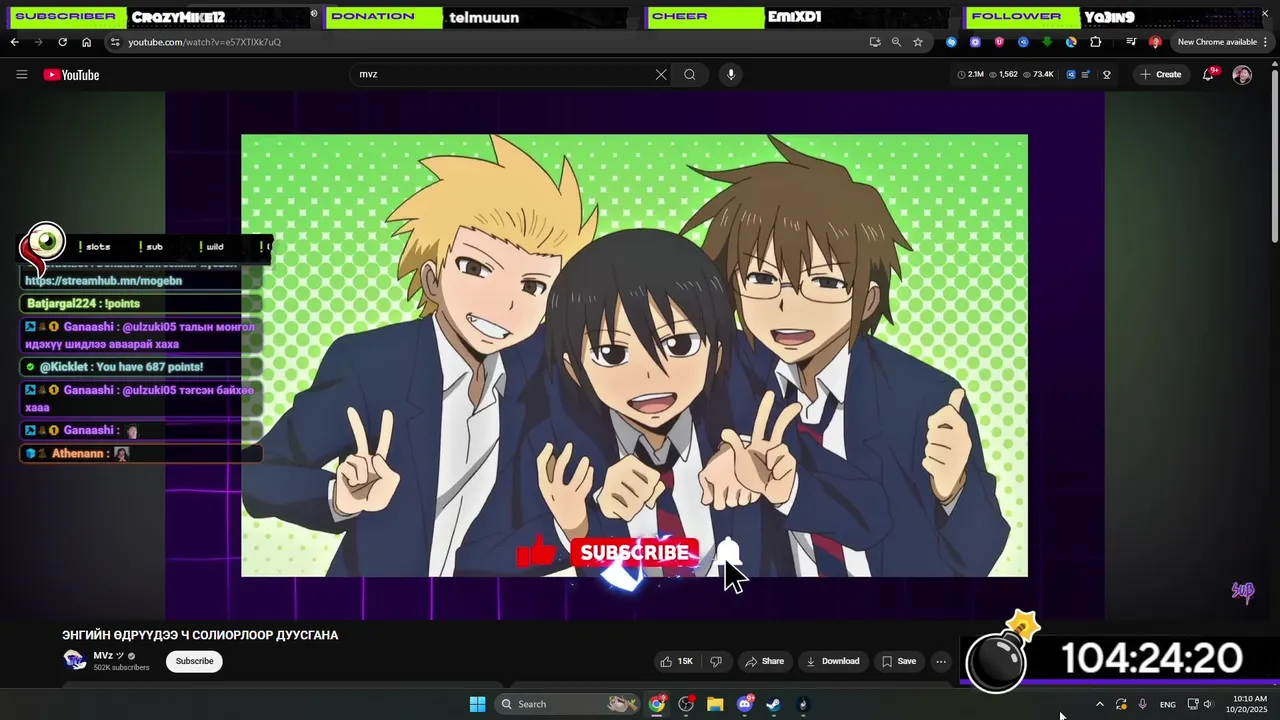
Task: Go back in browser
Action: coord(14,42)
